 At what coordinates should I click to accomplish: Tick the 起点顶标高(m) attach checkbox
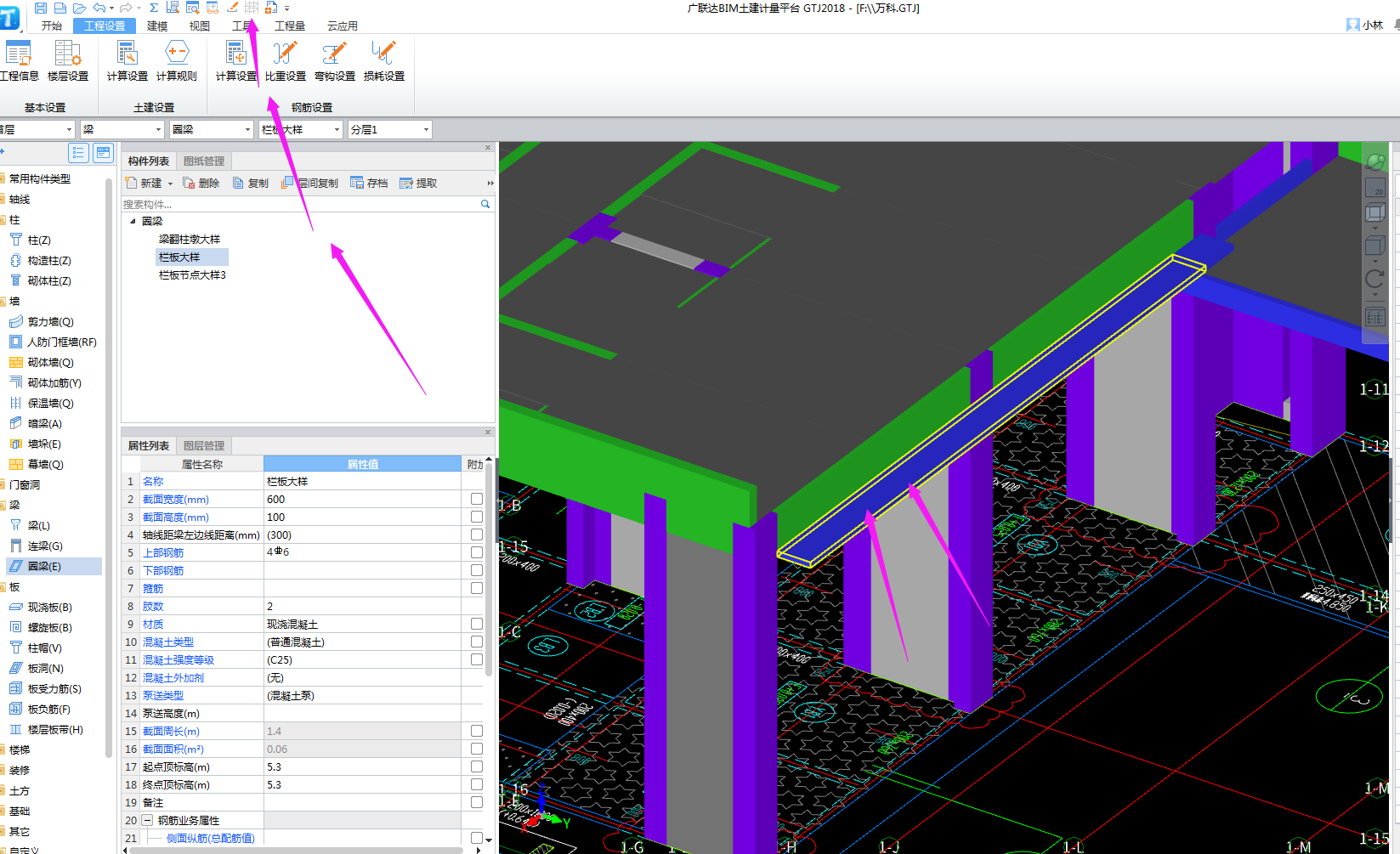coord(477,766)
